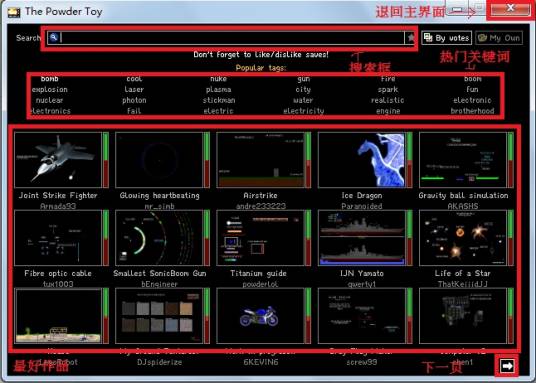Open the Ice Dragon save thumbnail

click(362, 160)
